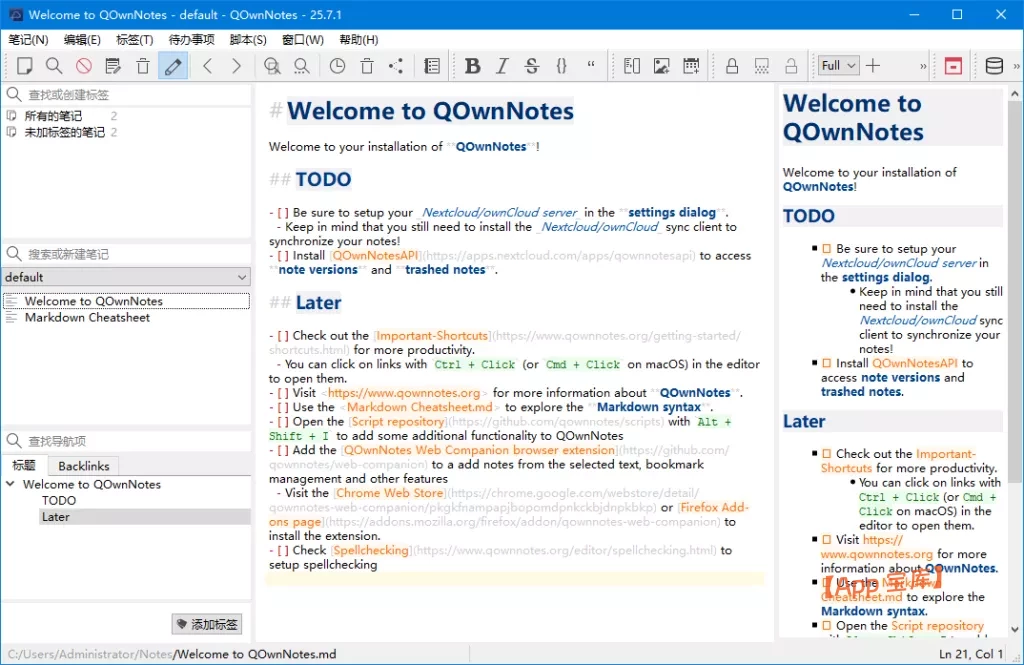Screen dimensions: 1024x665
Task: Insert a code block with braces icon
Action: coord(561,66)
